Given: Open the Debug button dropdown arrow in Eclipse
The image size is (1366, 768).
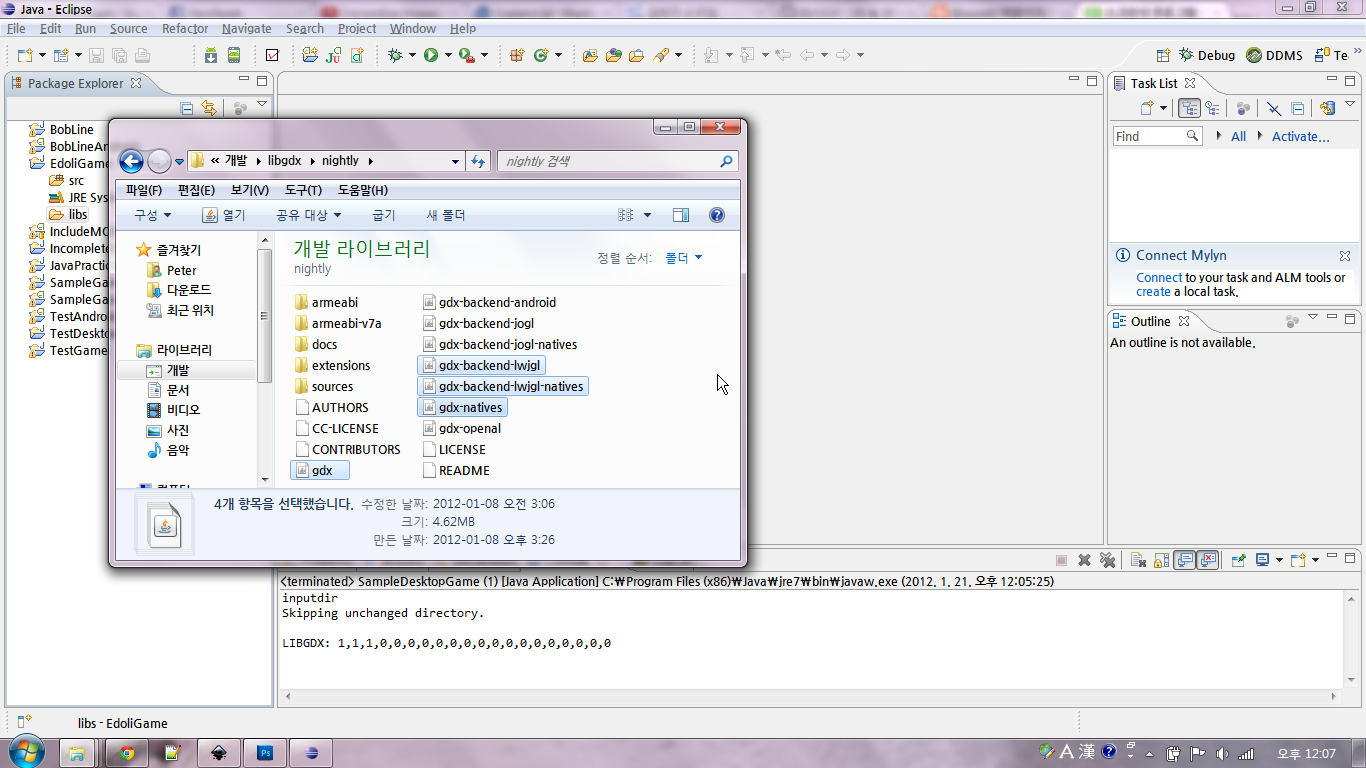Looking at the screenshot, I should pos(412,55).
